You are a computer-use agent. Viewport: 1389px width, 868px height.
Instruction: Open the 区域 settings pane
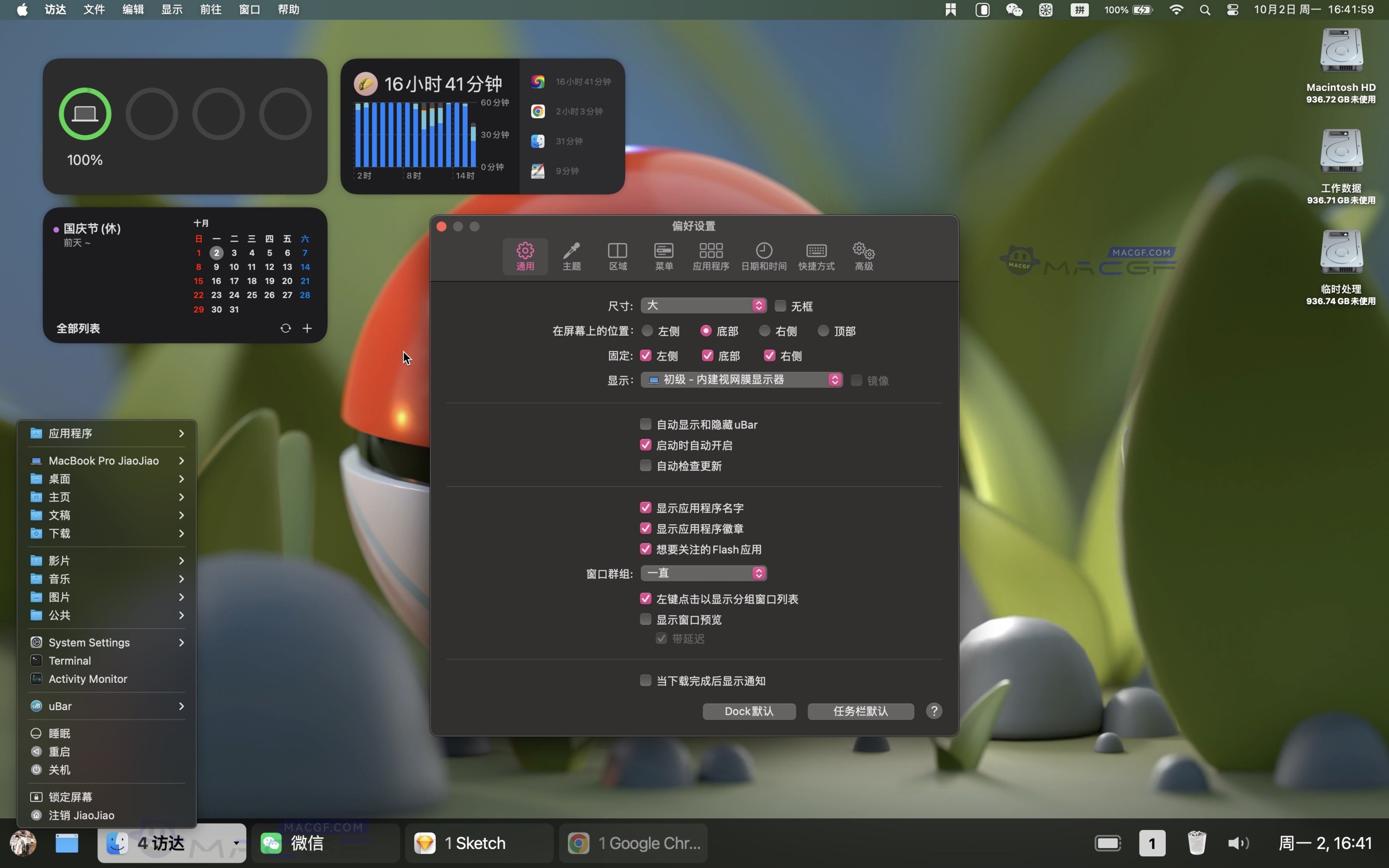click(617, 256)
